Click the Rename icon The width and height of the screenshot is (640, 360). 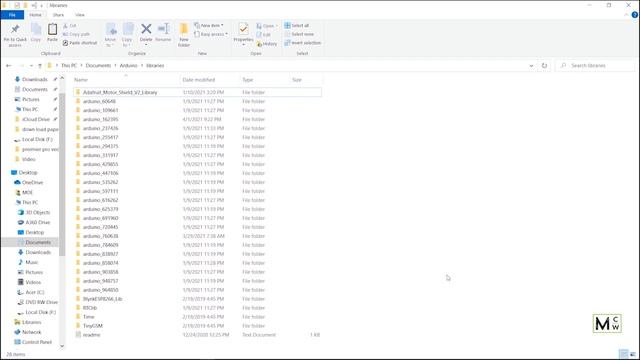pyautogui.click(x=163, y=29)
